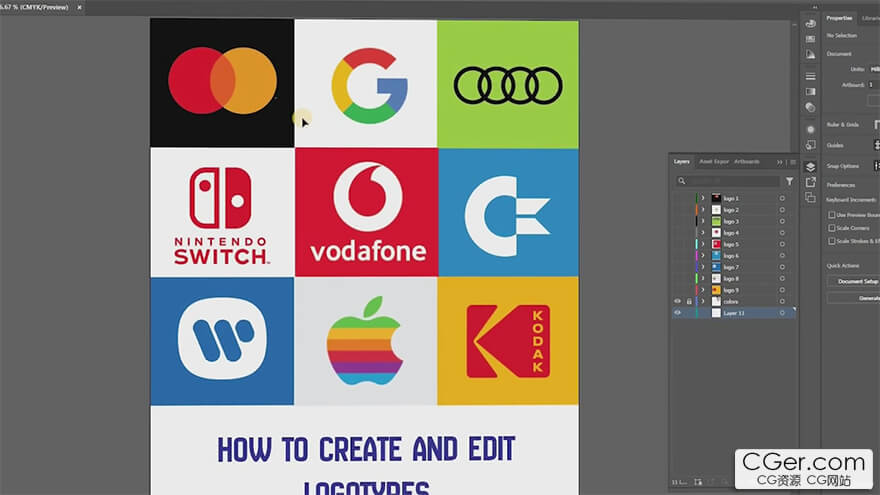Viewport: 880px width, 495px height.
Task: Click the guides icon beside Guides label
Action: tap(877, 145)
